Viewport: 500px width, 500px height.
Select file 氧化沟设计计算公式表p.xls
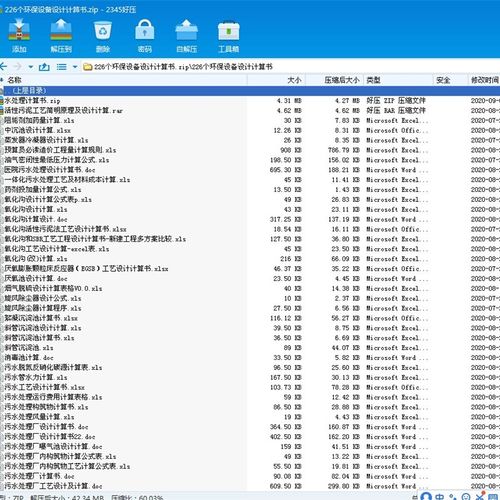coord(48,199)
